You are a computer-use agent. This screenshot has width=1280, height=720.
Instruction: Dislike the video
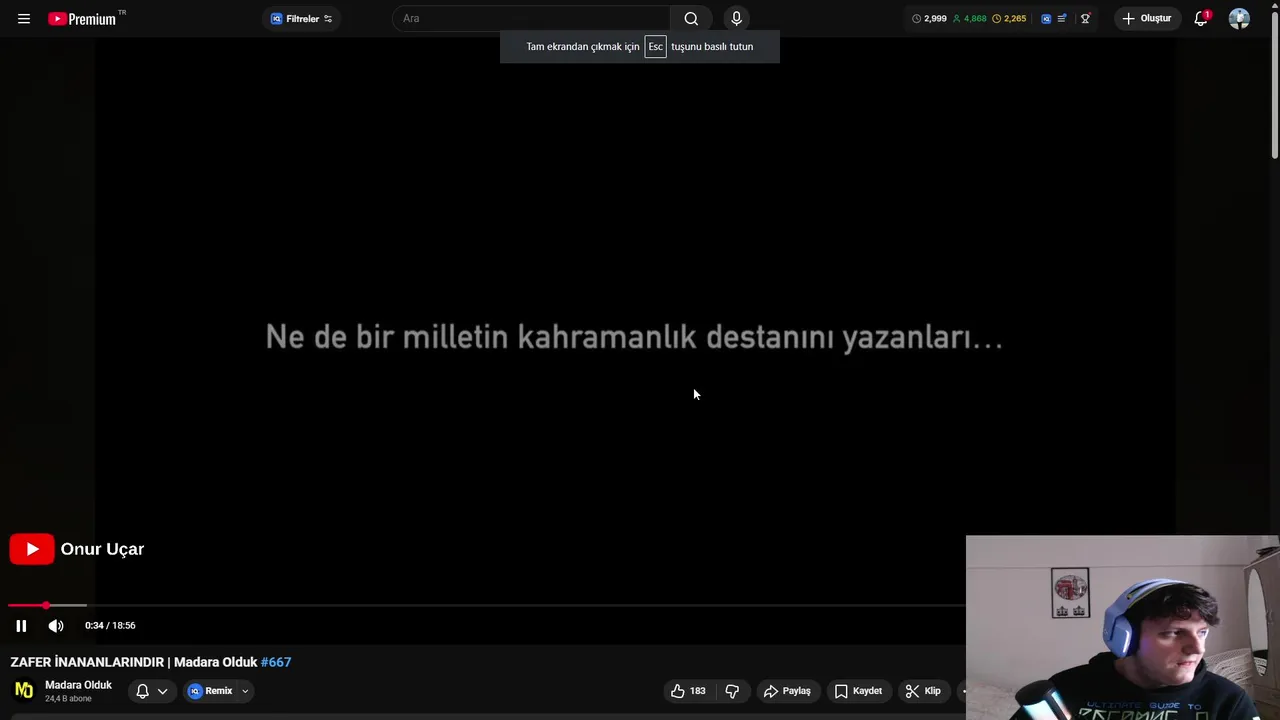click(732, 691)
